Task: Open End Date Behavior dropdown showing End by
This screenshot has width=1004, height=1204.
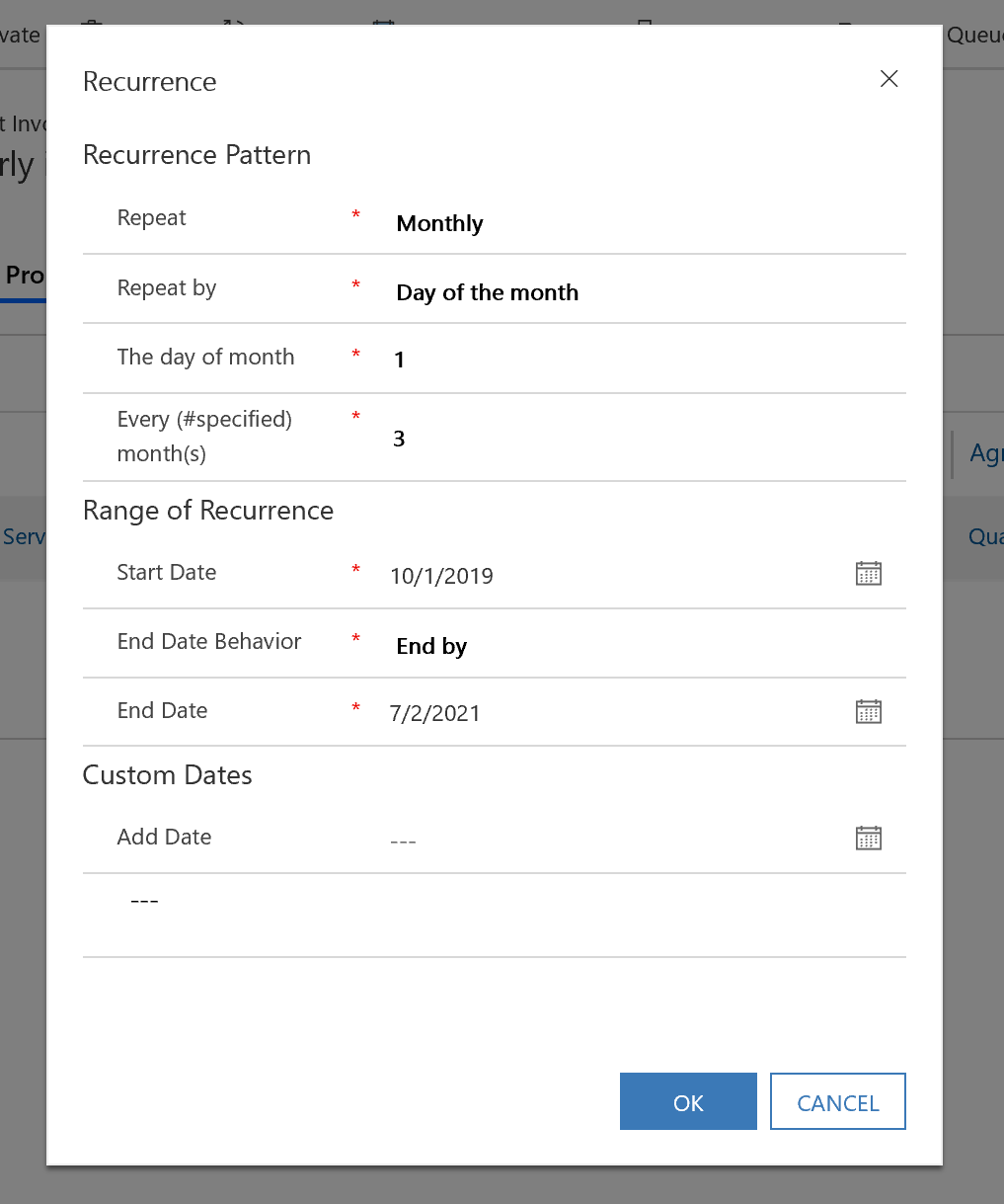Action: (646, 646)
